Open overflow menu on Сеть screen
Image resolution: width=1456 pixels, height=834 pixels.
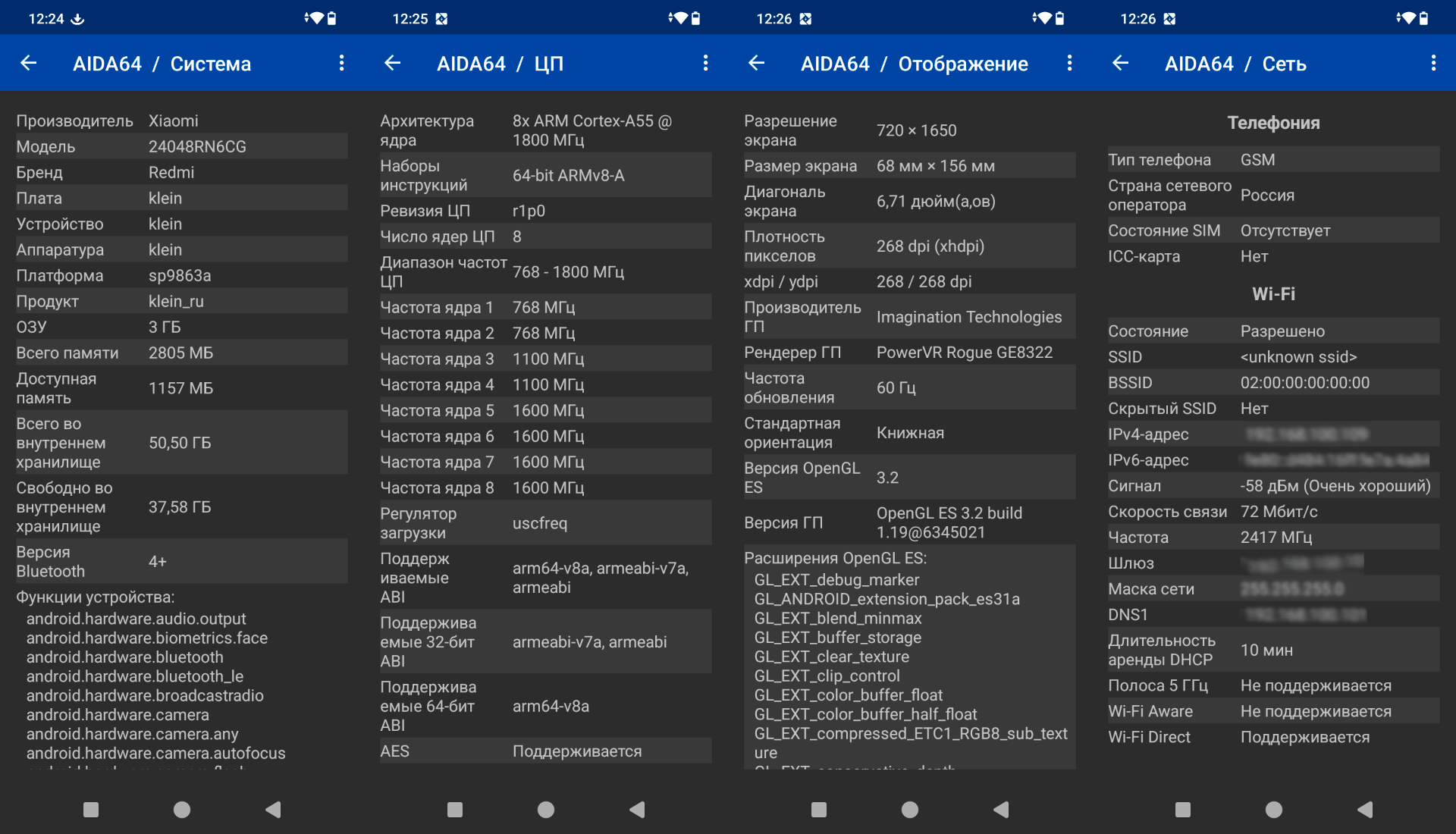(x=1433, y=64)
